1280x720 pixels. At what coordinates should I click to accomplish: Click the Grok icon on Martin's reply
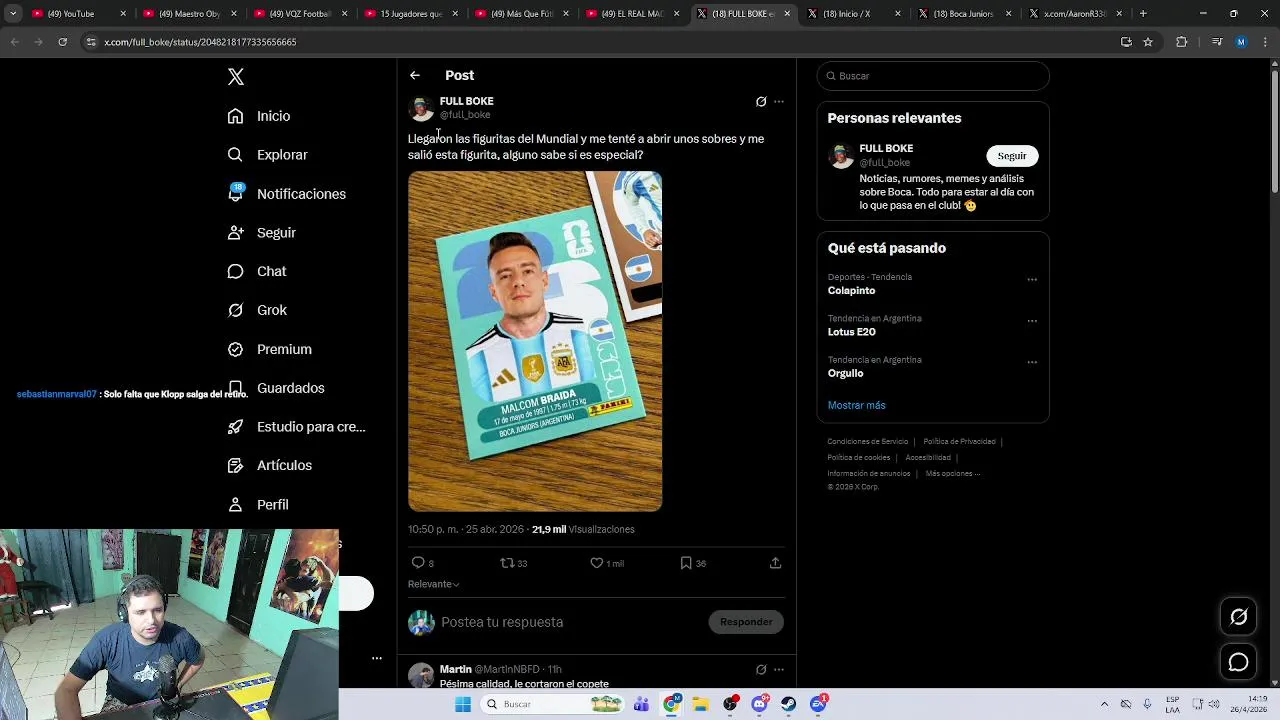[761, 670]
